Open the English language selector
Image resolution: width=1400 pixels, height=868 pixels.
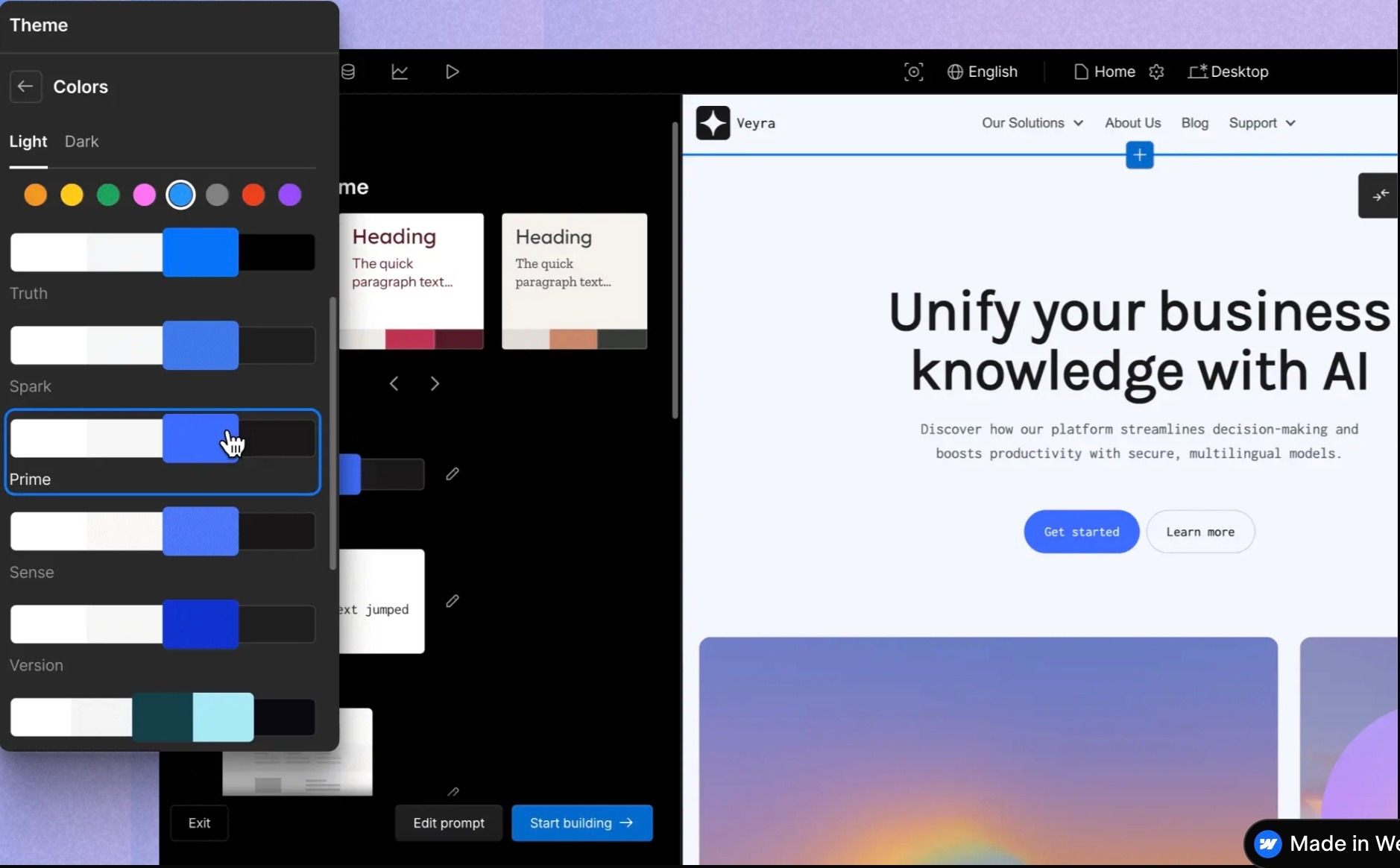(983, 72)
